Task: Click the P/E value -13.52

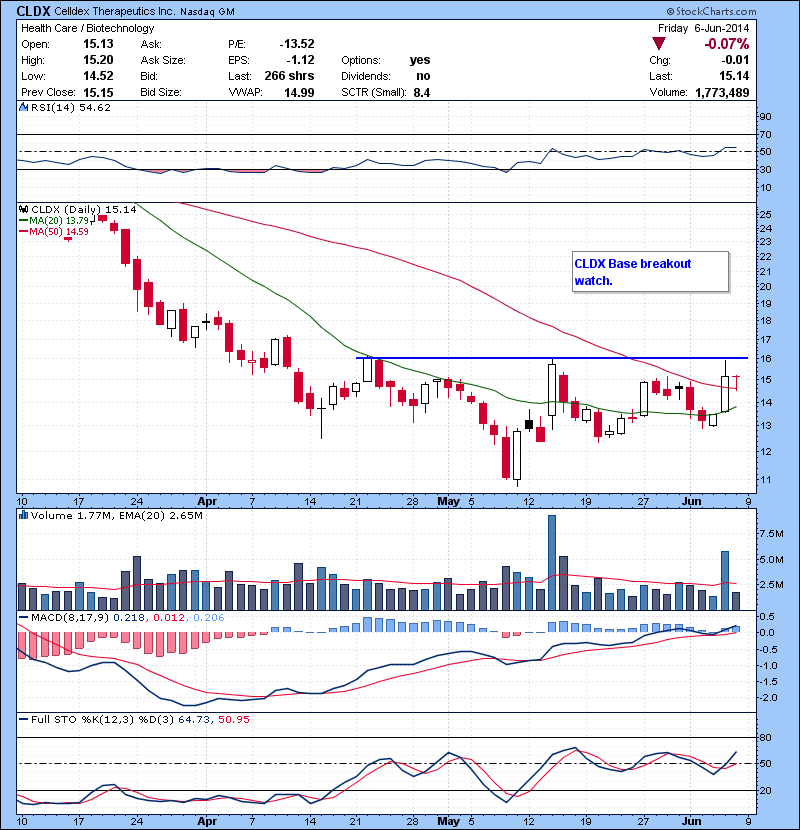Action: (297, 44)
